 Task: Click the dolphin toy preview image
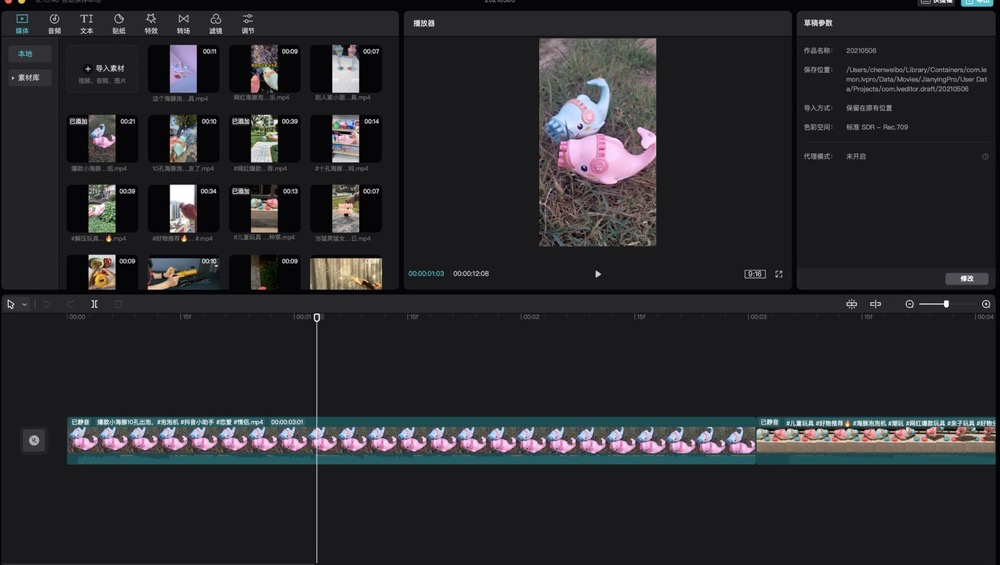(598, 142)
